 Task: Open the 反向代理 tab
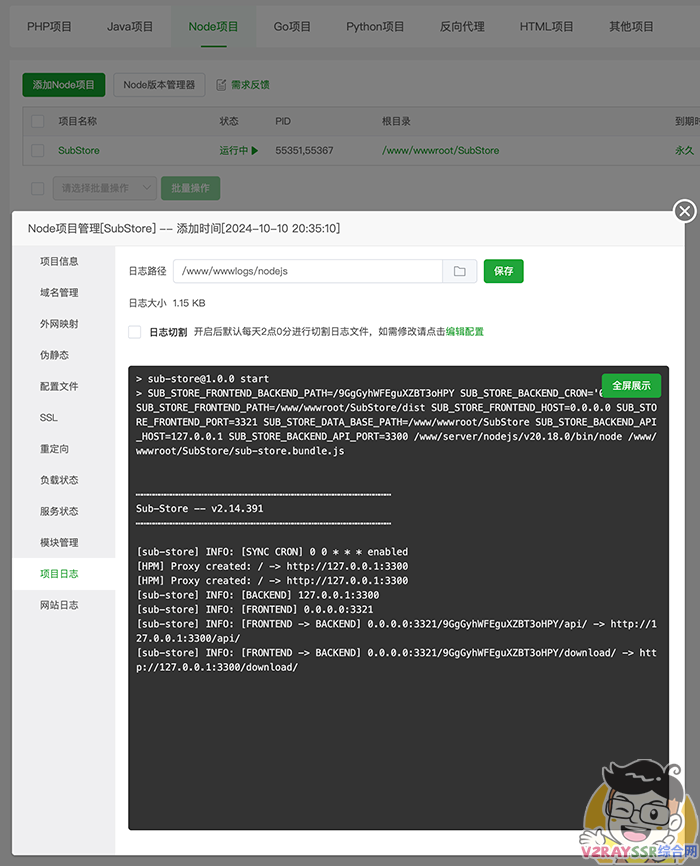click(461, 27)
